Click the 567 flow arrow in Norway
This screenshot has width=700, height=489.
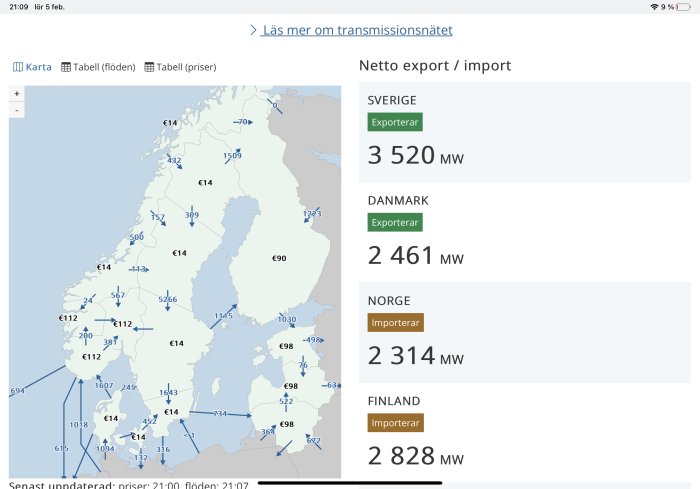(x=118, y=296)
